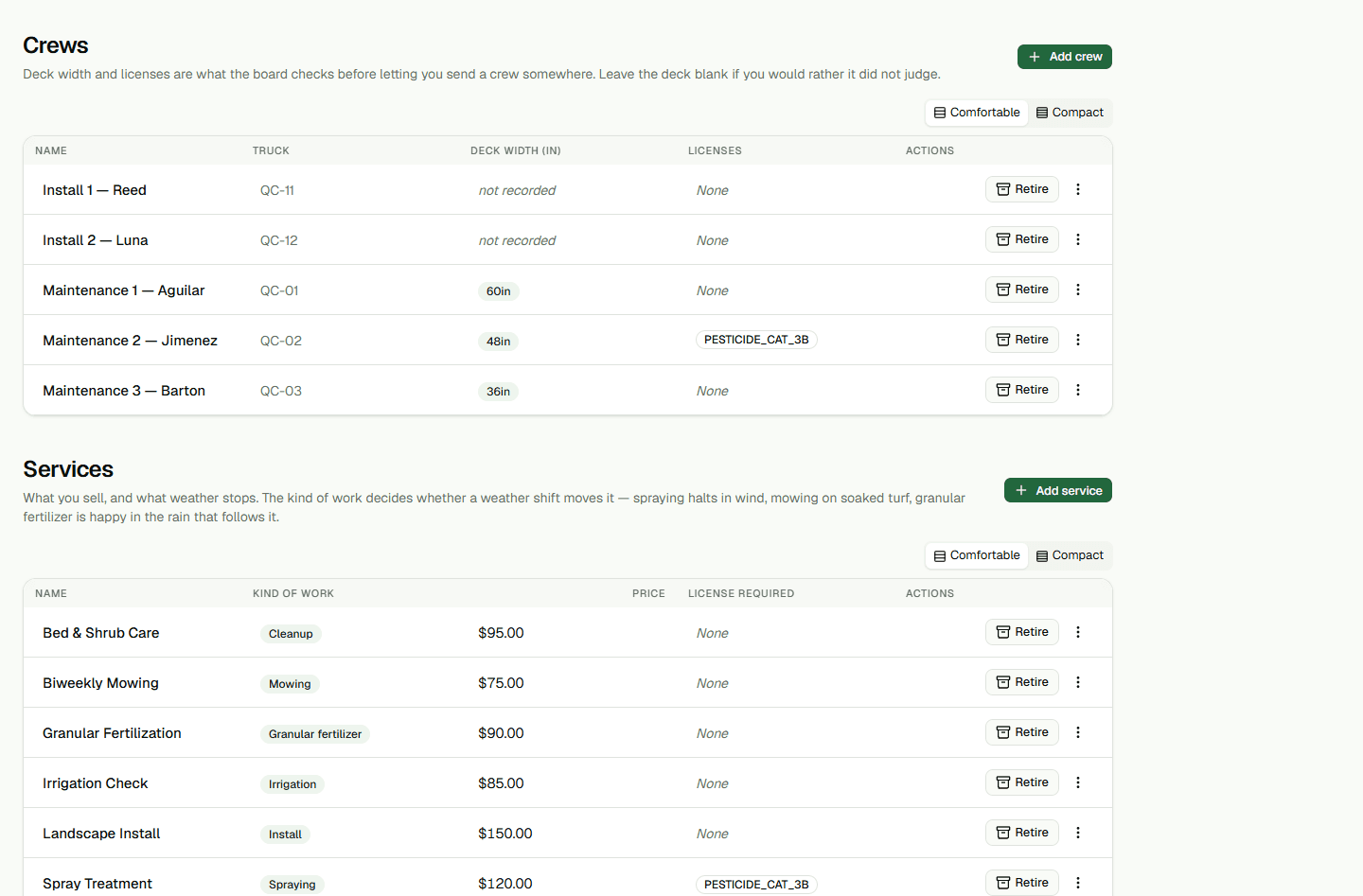Select the 60in deck width badge
The image size is (1363, 896).
[499, 291]
